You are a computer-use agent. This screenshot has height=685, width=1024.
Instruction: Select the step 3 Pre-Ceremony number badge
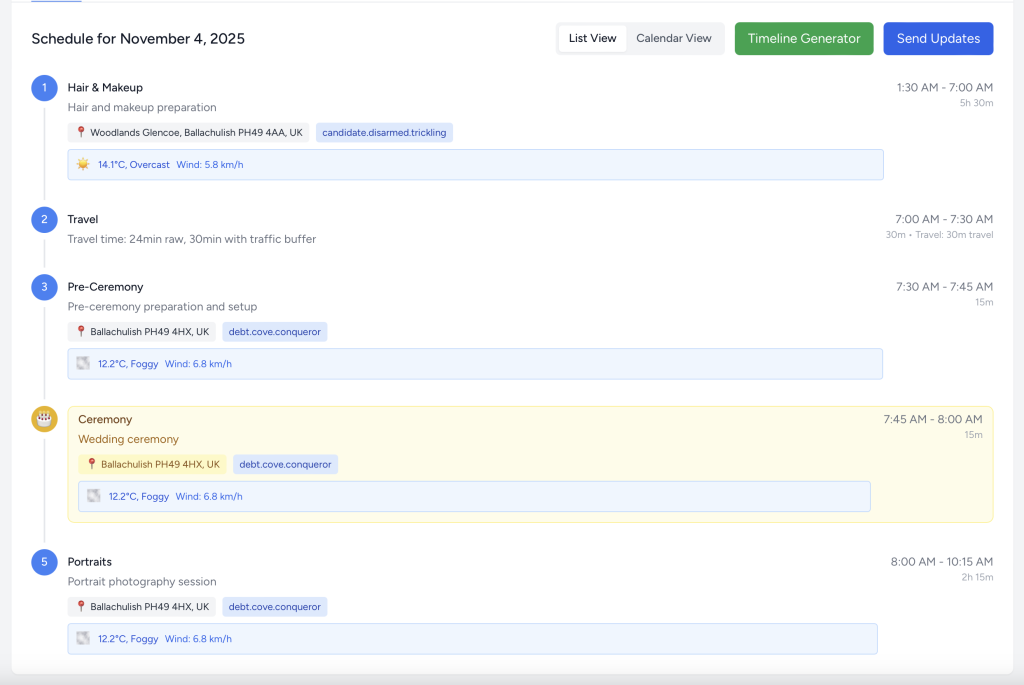44,287
